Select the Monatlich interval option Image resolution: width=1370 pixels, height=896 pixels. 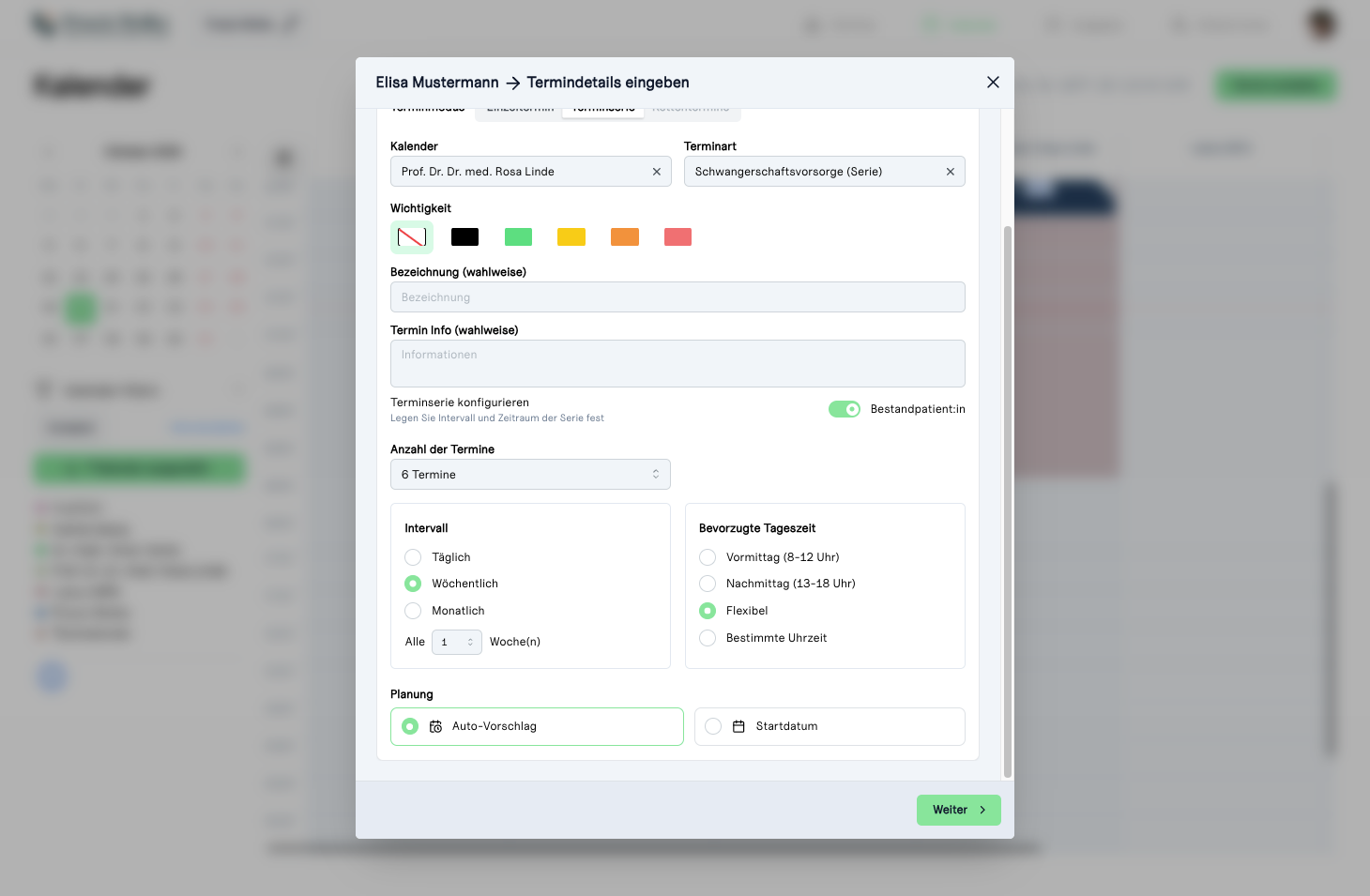[413, 611]
